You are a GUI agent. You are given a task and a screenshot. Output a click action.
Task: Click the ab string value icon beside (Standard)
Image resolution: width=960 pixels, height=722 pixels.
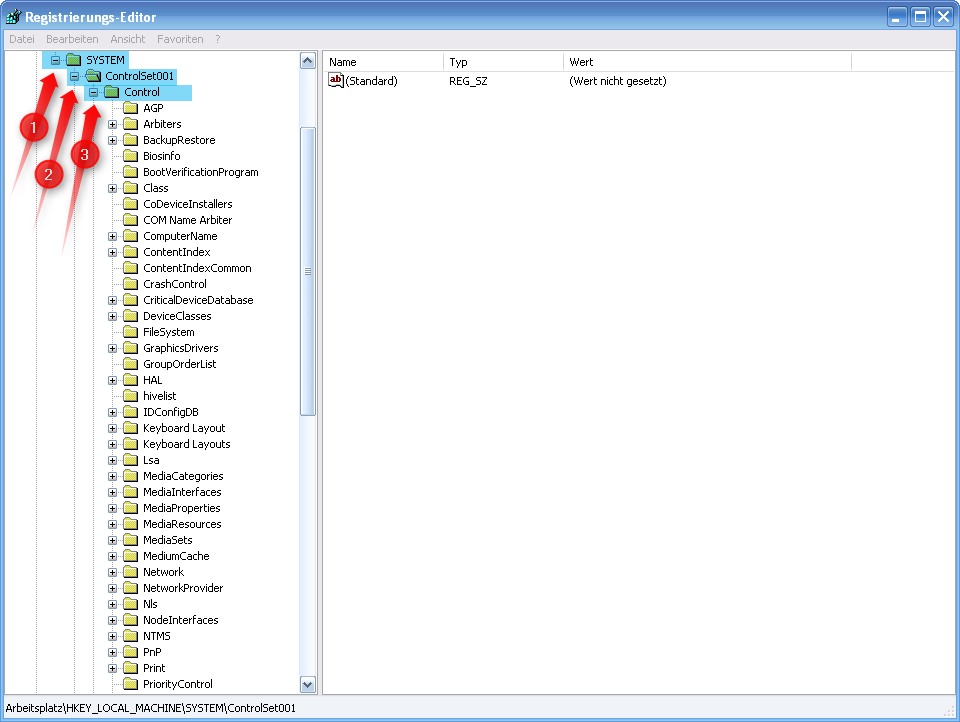(x=334, y=80)
